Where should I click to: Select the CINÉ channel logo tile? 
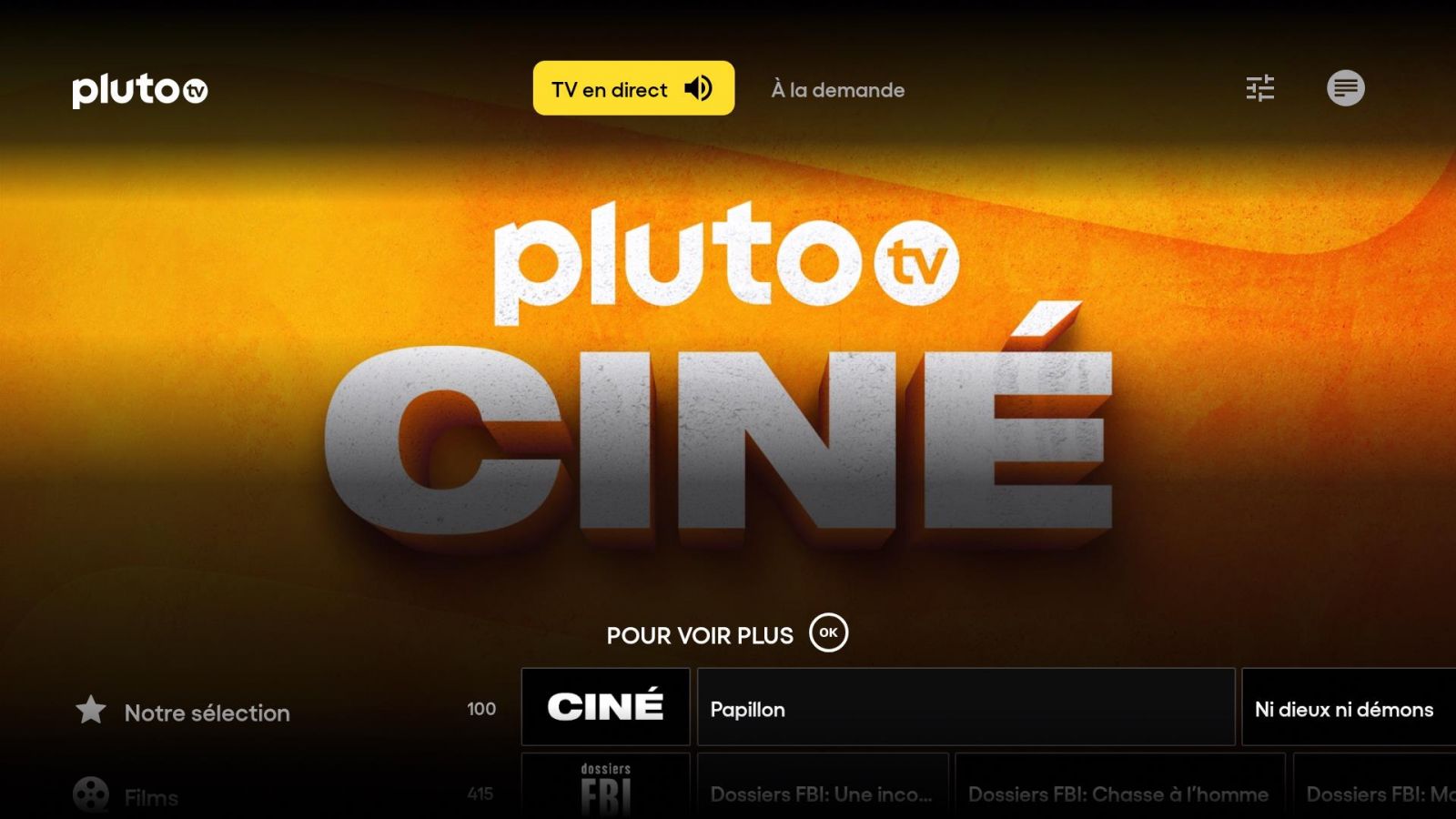tap(605, 707)
